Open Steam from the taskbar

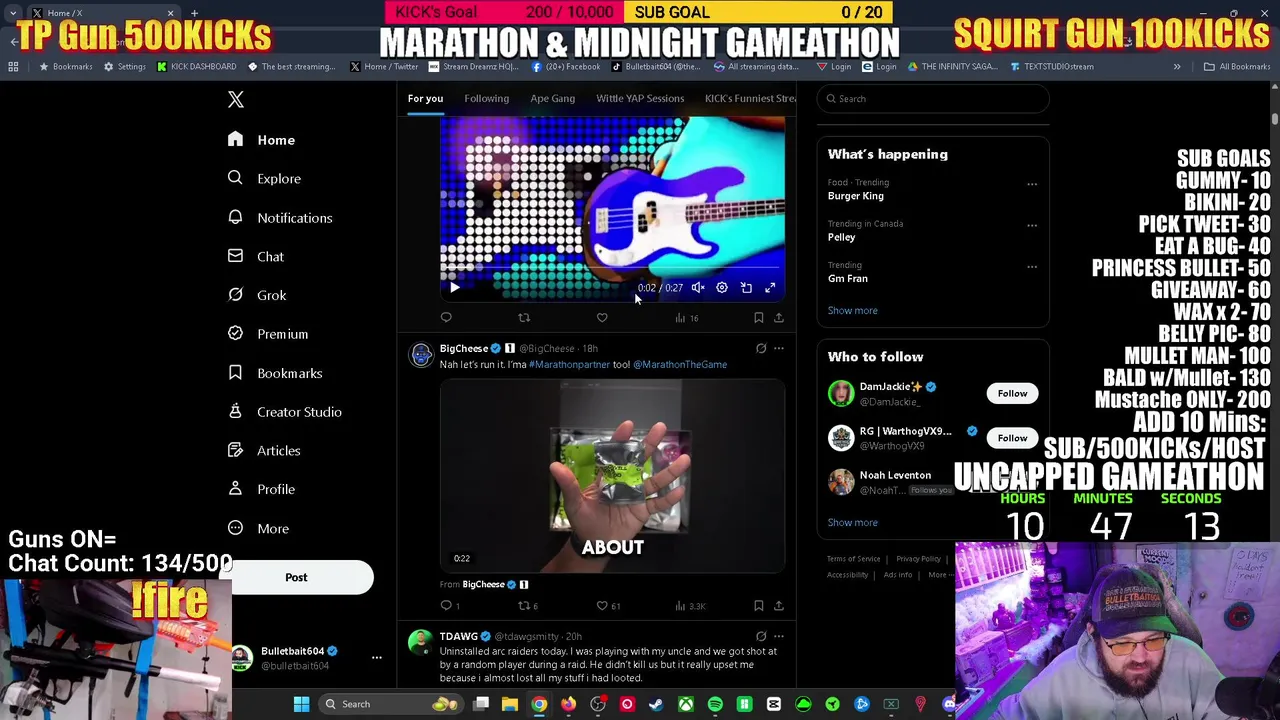[x=656, y=704]
